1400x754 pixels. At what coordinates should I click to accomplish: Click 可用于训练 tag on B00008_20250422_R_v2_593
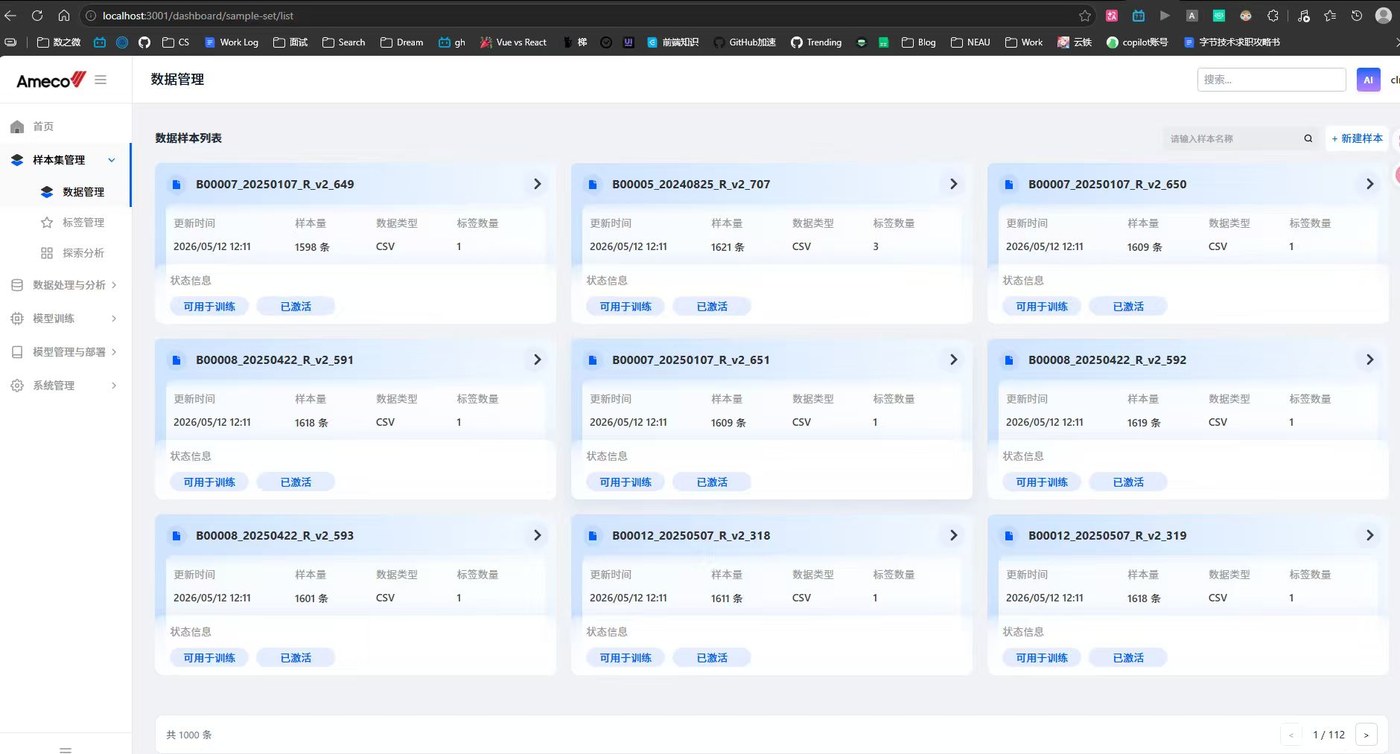(209, 658)
